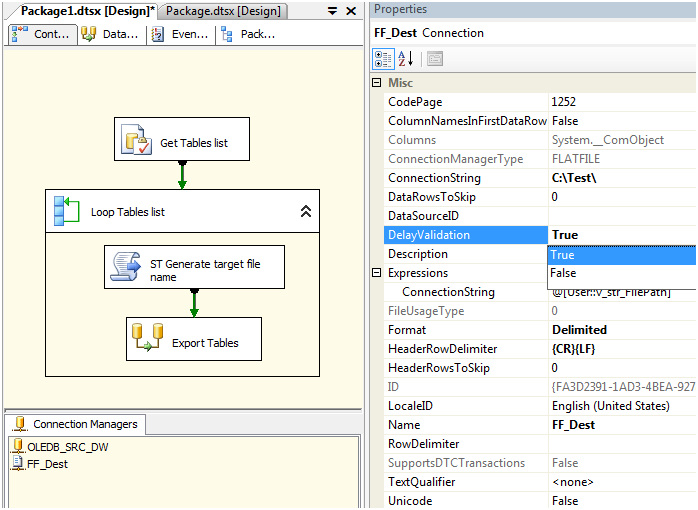Open the Control Flow designer tab
Screen dimensions: 698x510
[x=43, y=34]
